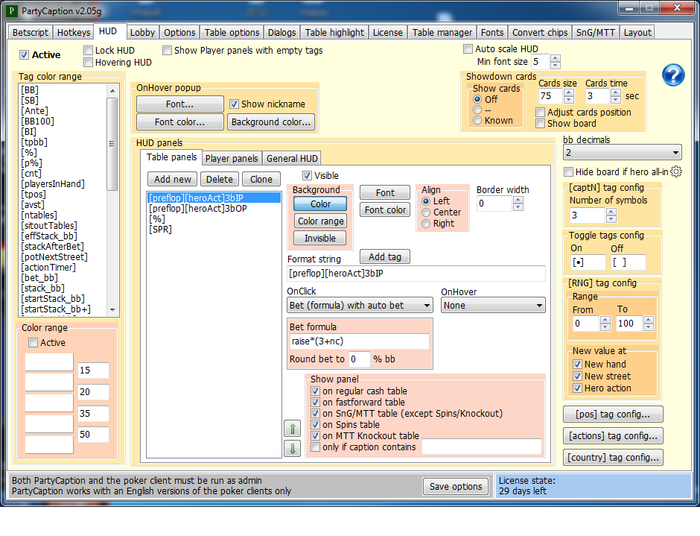700x536 pixels.
Task: Open the bb decimals dropdown
Action: click(x=622, y=153)
